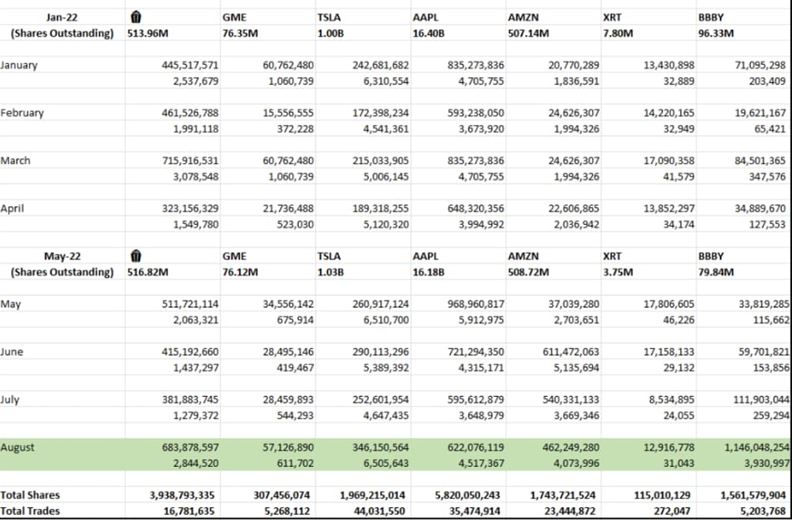Click the icon next to May-22 header
The height and width of the screenshot is (520, 794).
pyautogui.click(x=136, y=255)
